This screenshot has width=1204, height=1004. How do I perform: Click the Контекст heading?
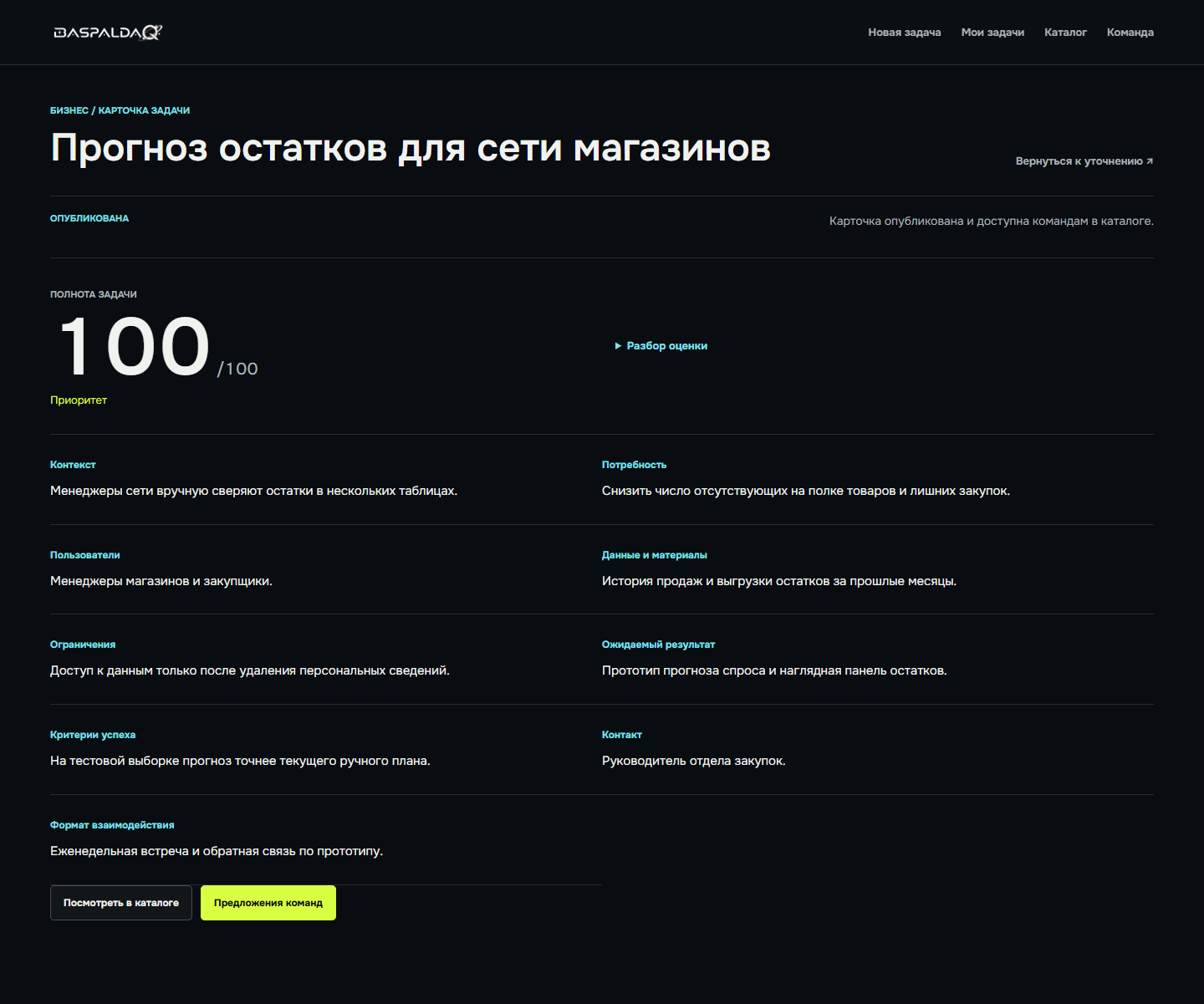click(x=73, y=465)
